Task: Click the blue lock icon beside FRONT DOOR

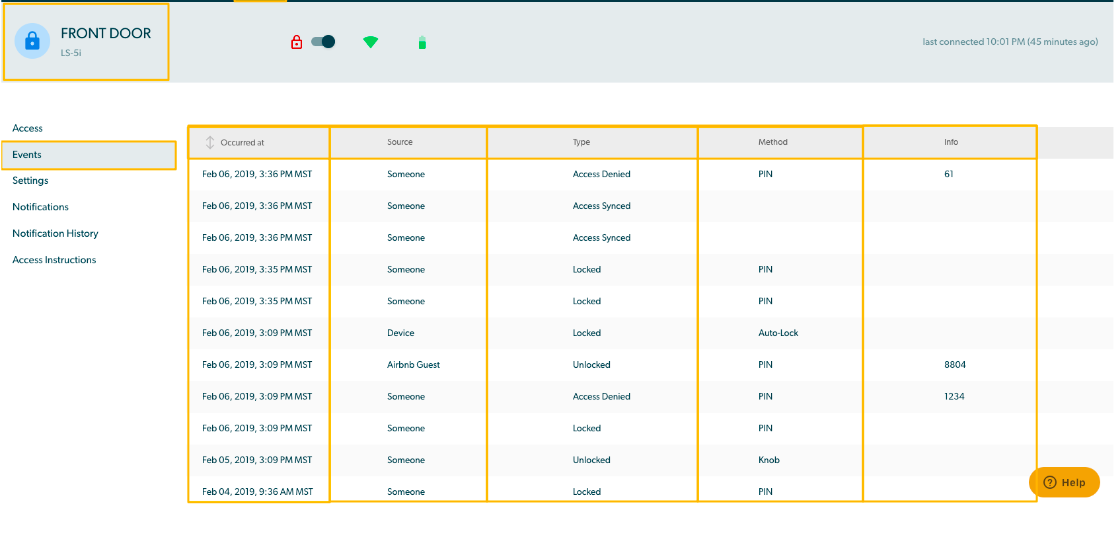Action: (x=33, y=41)
